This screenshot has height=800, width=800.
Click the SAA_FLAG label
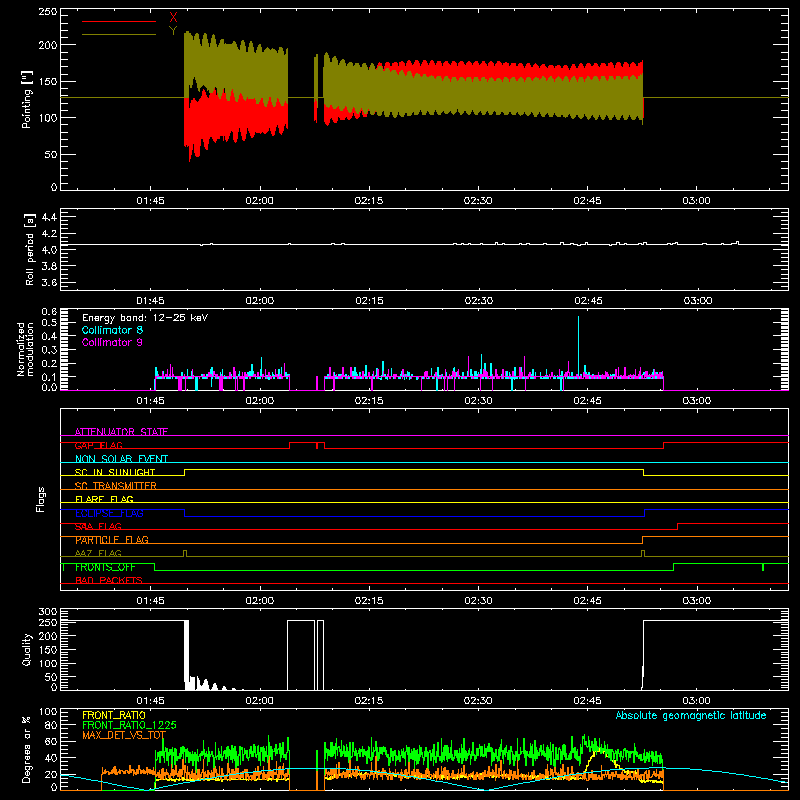point(98,527)
